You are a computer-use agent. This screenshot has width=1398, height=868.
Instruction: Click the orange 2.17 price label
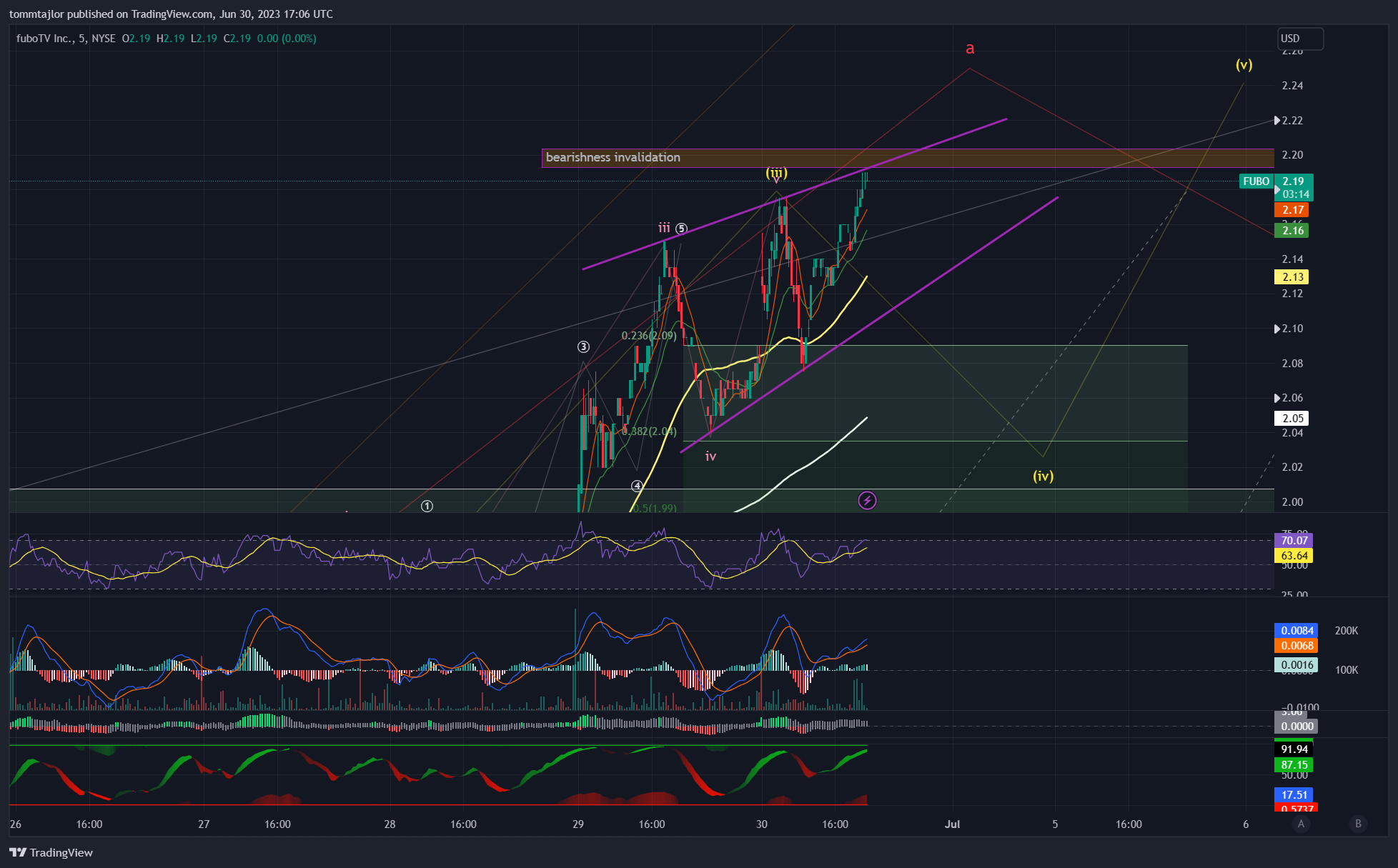coord(1293,210)
